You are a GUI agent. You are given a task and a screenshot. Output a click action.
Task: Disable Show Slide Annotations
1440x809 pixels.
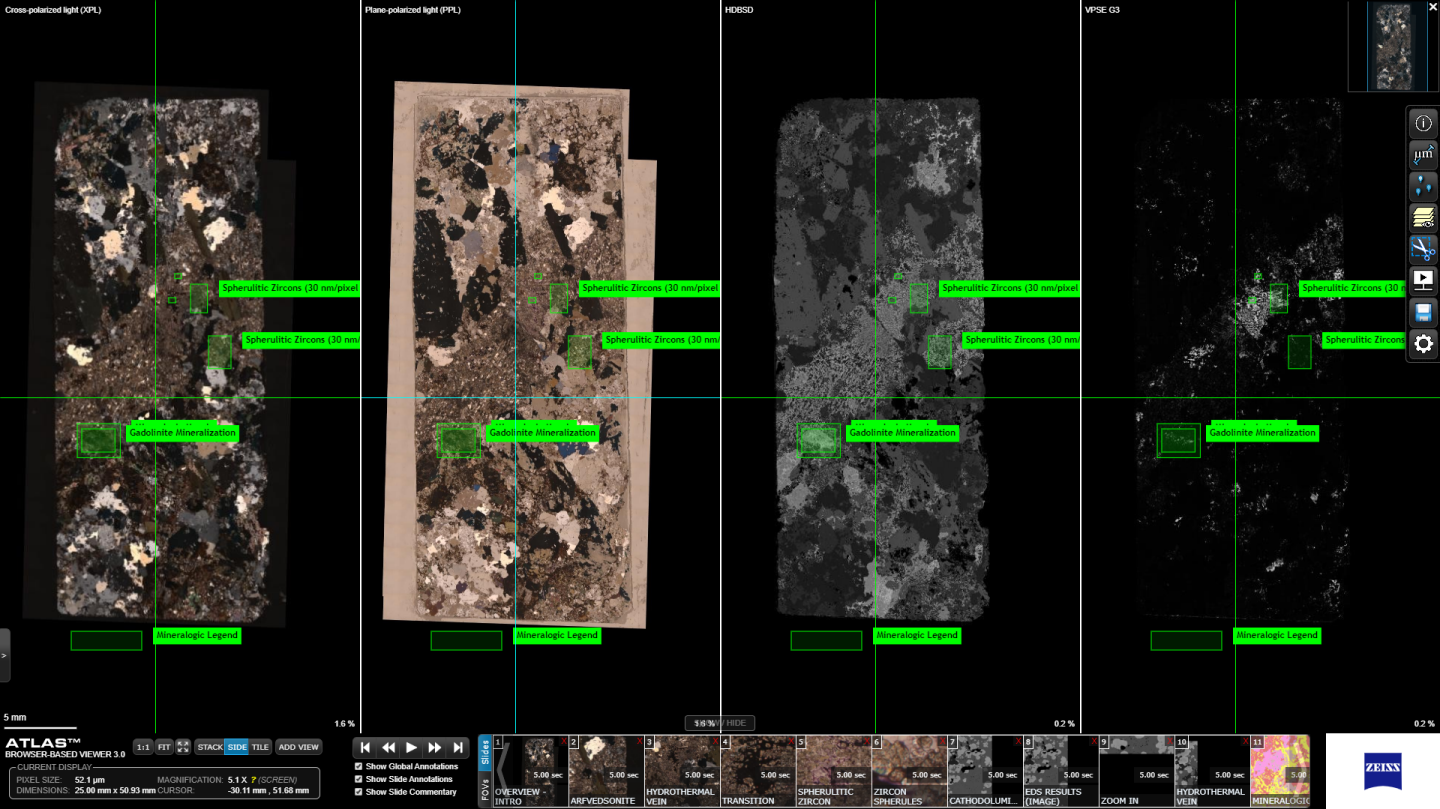357,778
